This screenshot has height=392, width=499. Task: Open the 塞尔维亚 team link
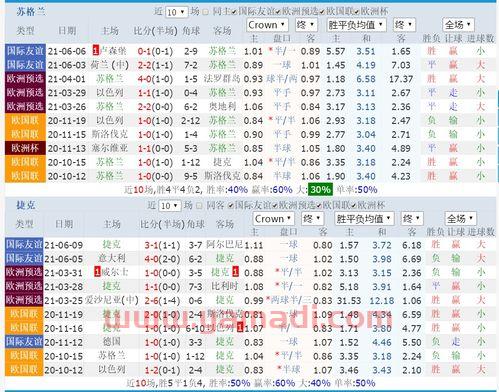tap(110, 148)
